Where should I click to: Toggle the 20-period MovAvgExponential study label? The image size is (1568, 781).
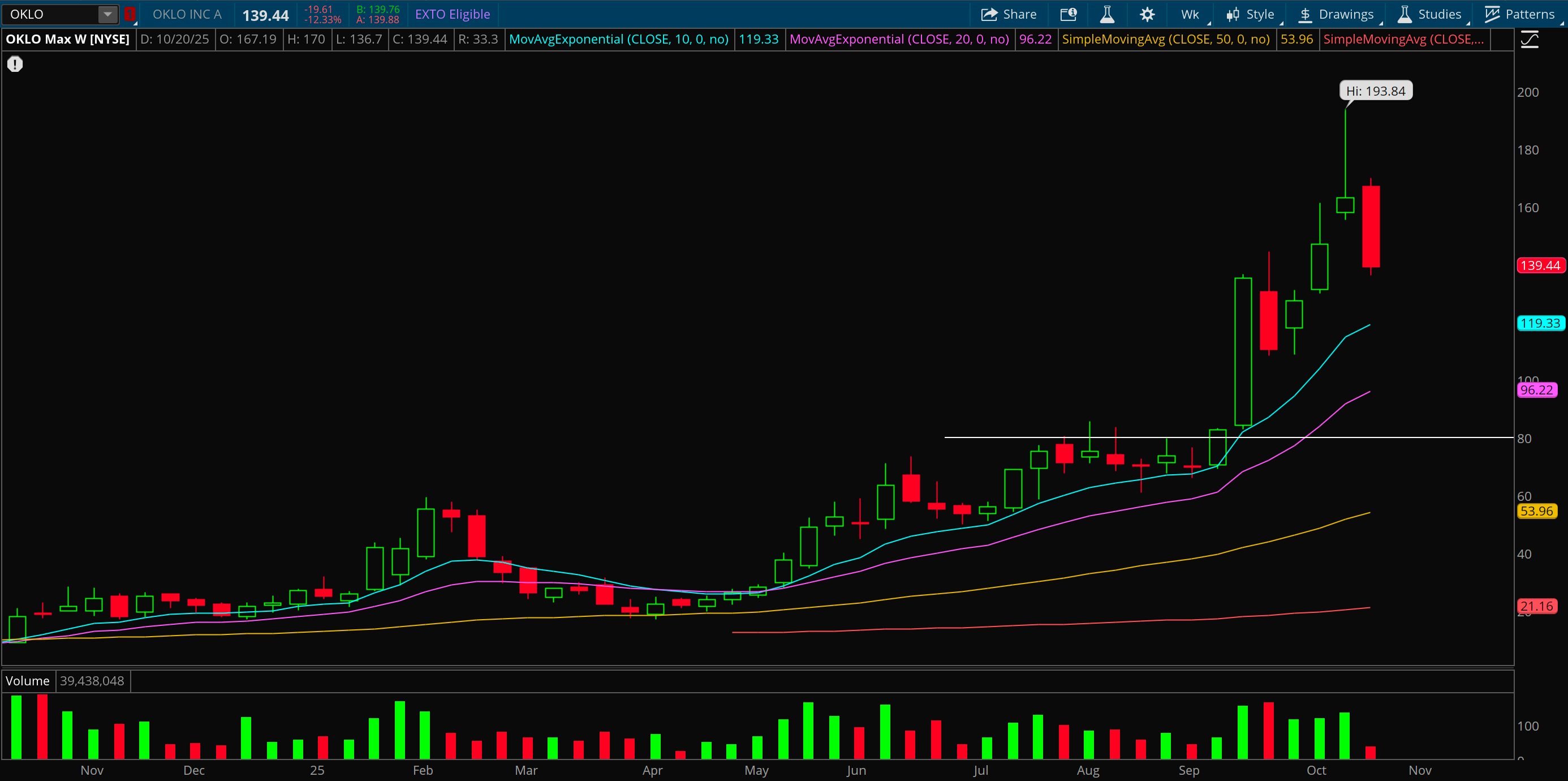[x=898, y=39]
